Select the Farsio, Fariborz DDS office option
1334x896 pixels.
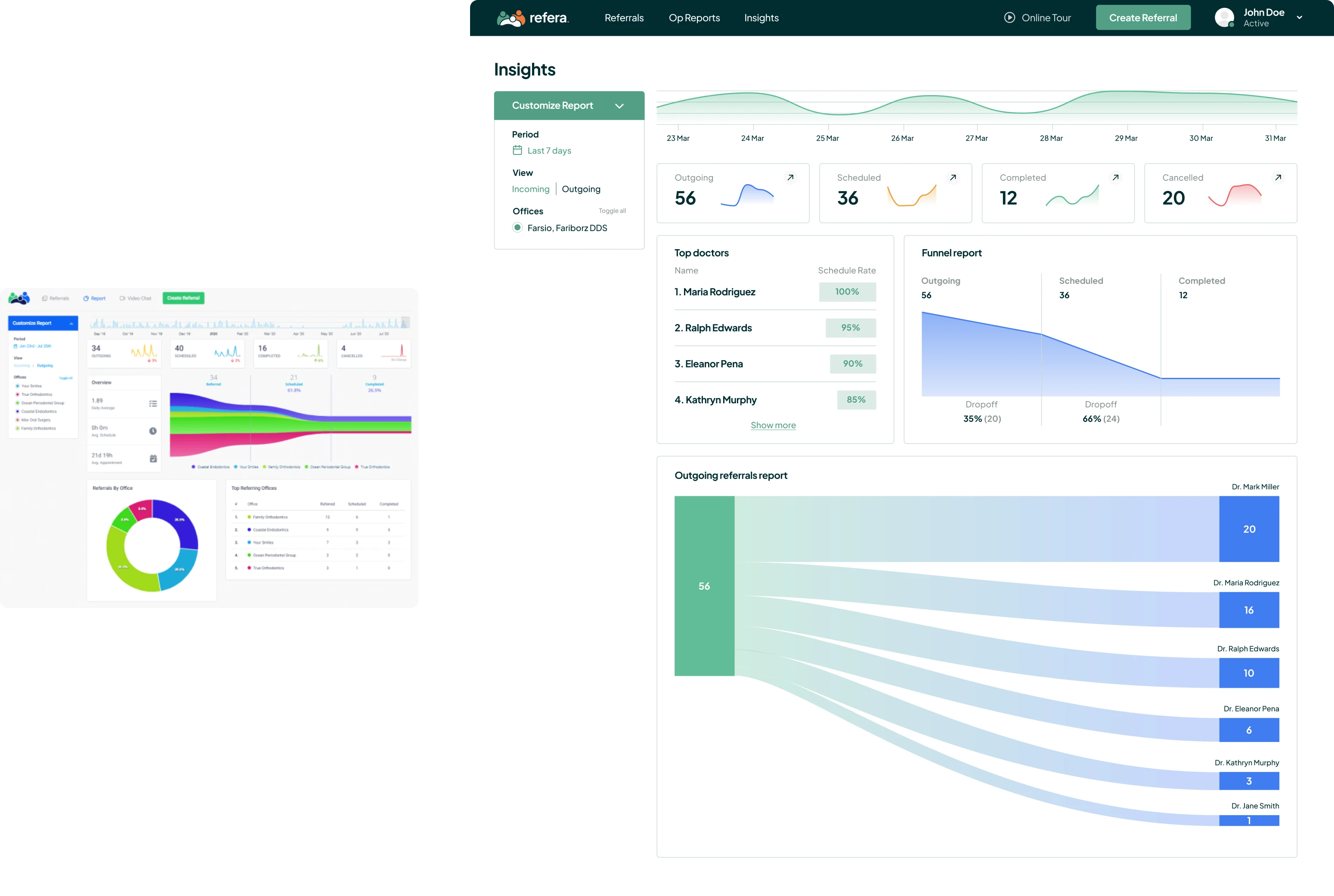coord(567,227)
